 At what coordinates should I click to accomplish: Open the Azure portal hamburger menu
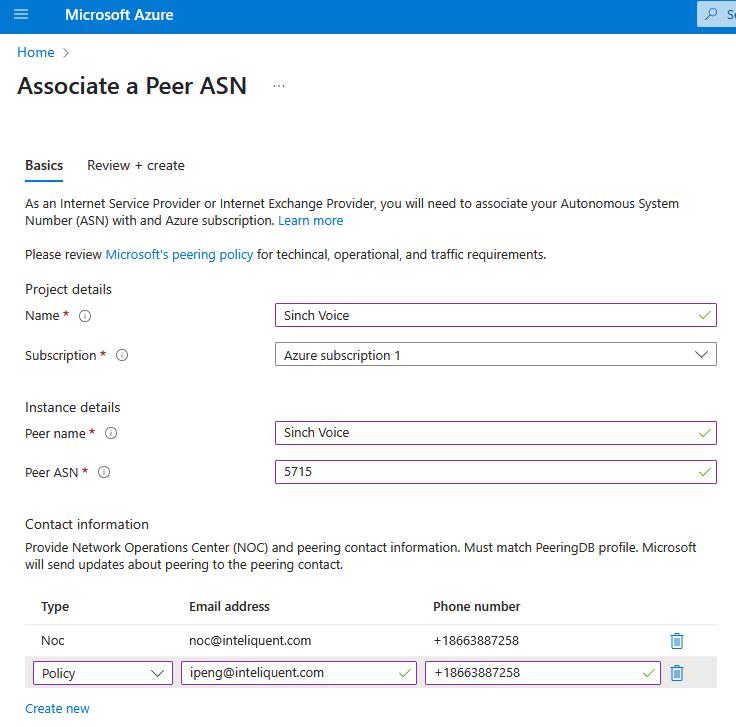pos(21,15)
